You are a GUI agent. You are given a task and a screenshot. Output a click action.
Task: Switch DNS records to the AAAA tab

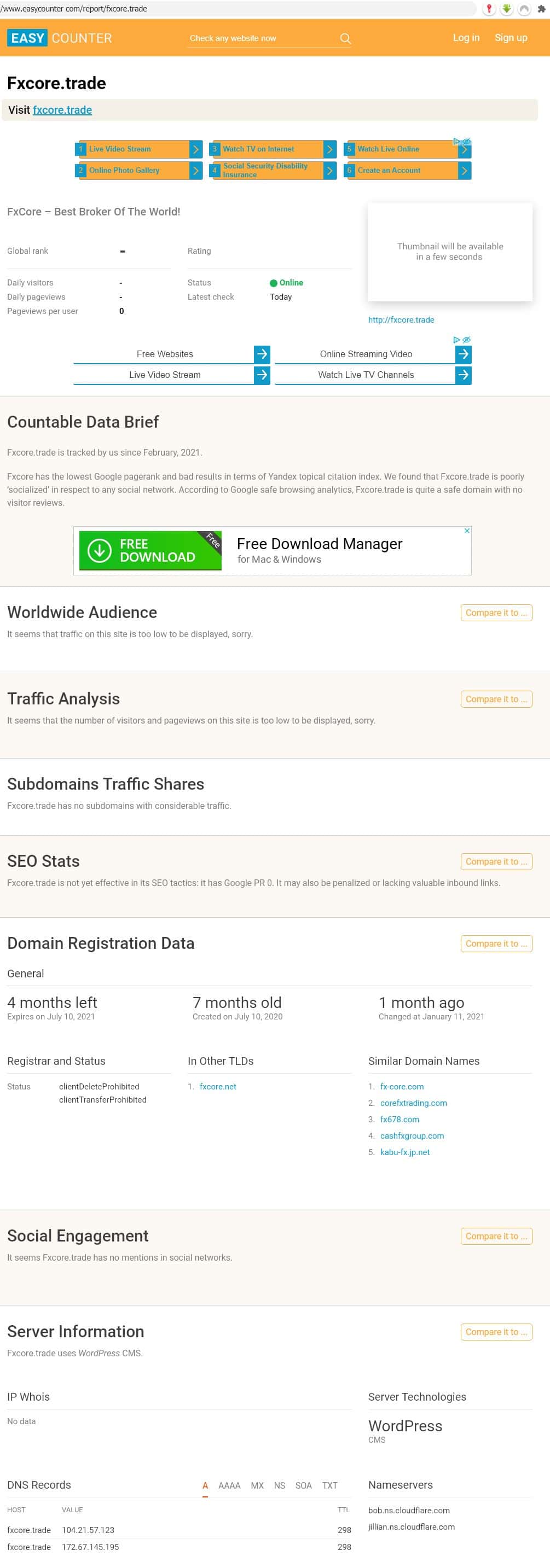[229, 1485]
